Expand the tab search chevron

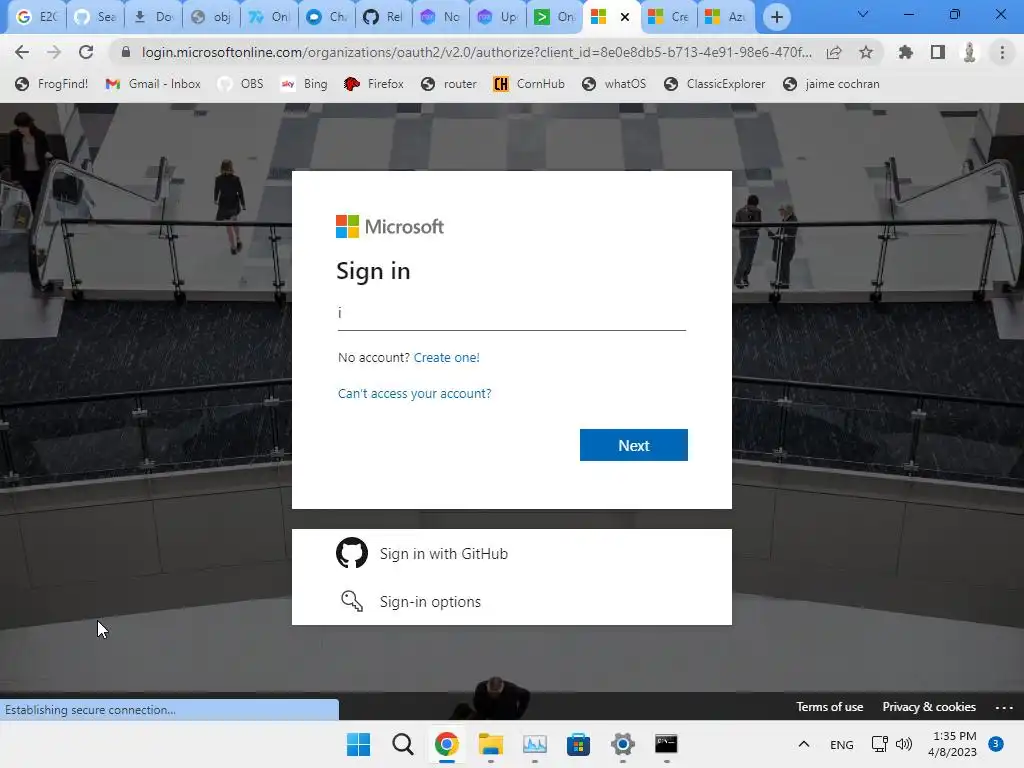863,14
